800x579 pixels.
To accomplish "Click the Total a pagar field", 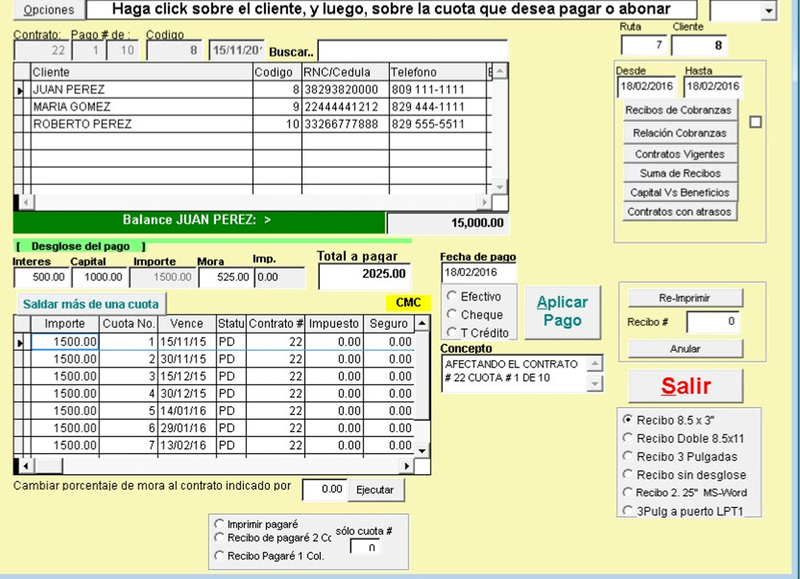I will (364, 275).
